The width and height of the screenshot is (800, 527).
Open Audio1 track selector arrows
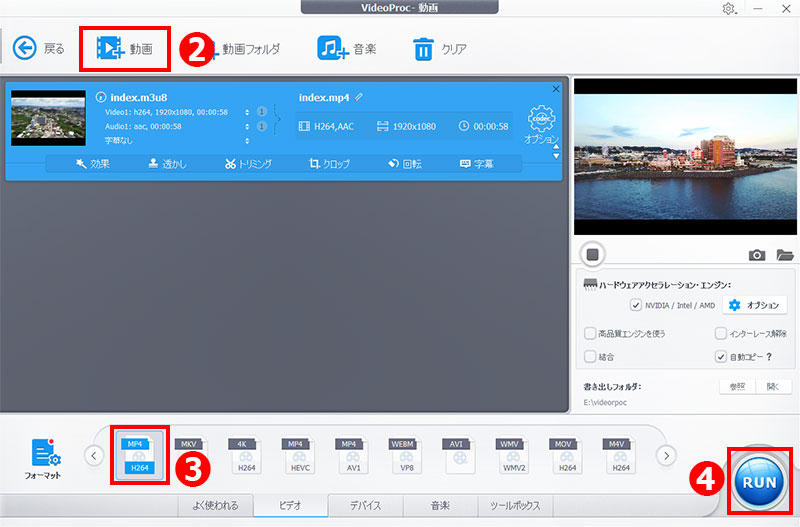[247, 127]
